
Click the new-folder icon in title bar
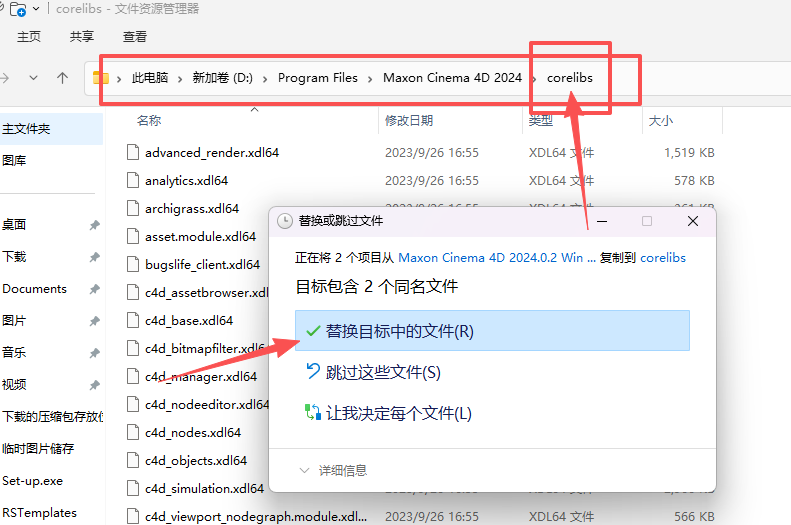tap(18, 9)
